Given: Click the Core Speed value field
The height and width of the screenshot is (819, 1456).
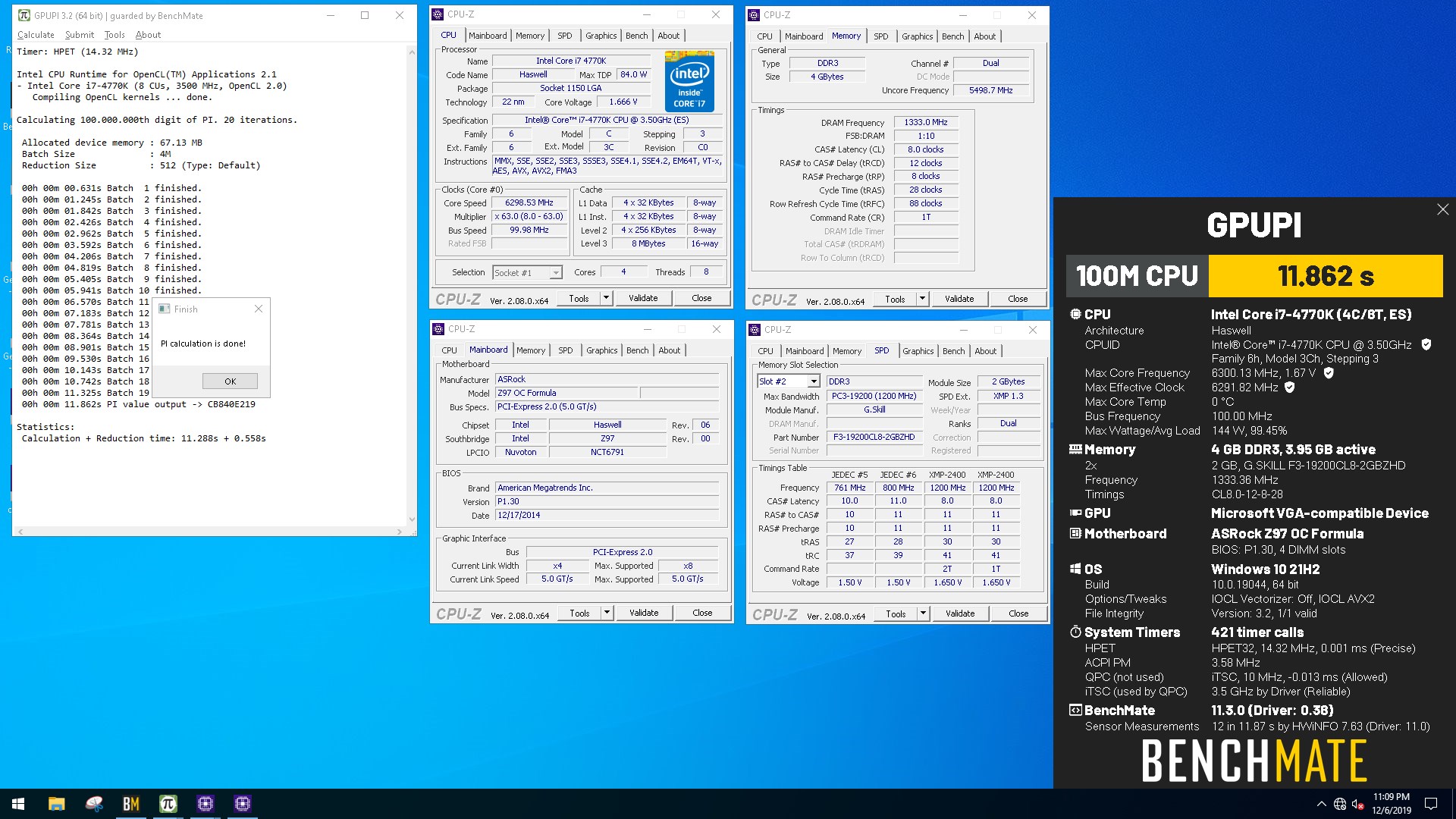Looking at the screenshot, I should tap(529, 202).
